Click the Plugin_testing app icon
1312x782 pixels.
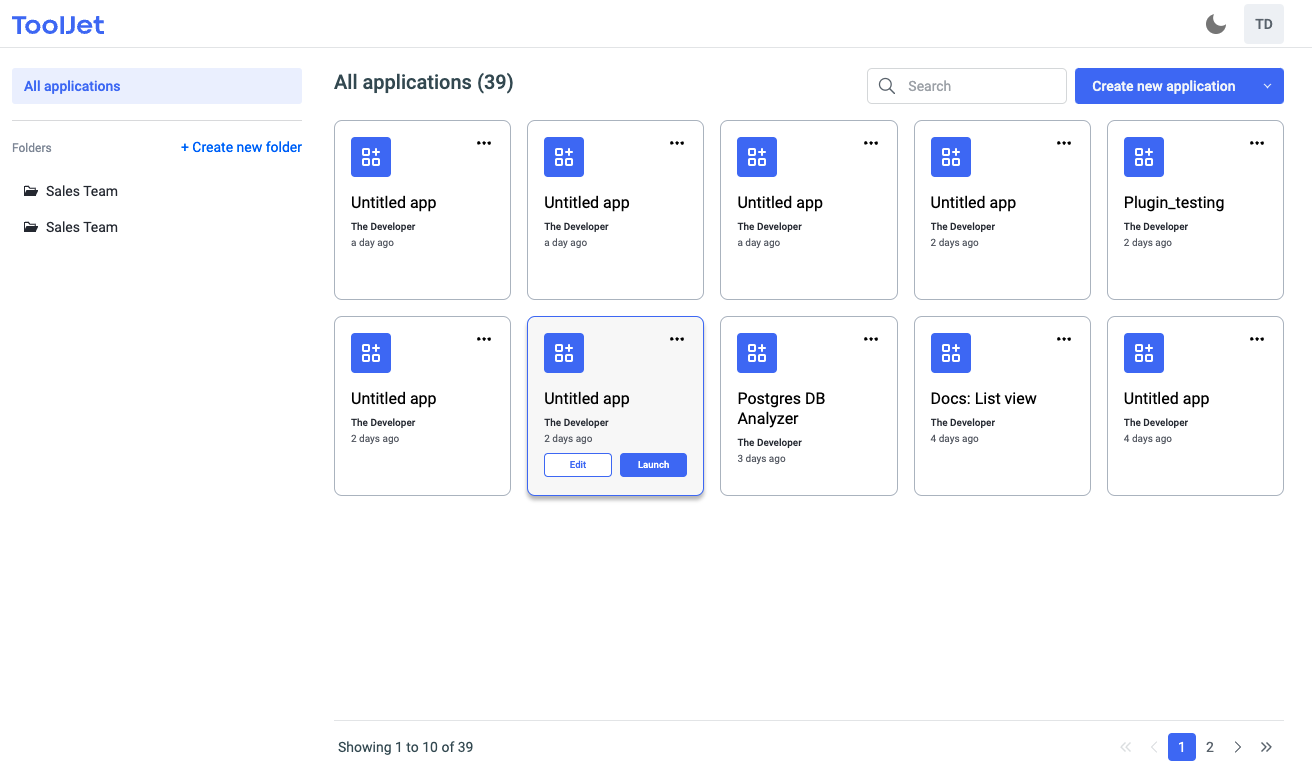[1143, 157]
